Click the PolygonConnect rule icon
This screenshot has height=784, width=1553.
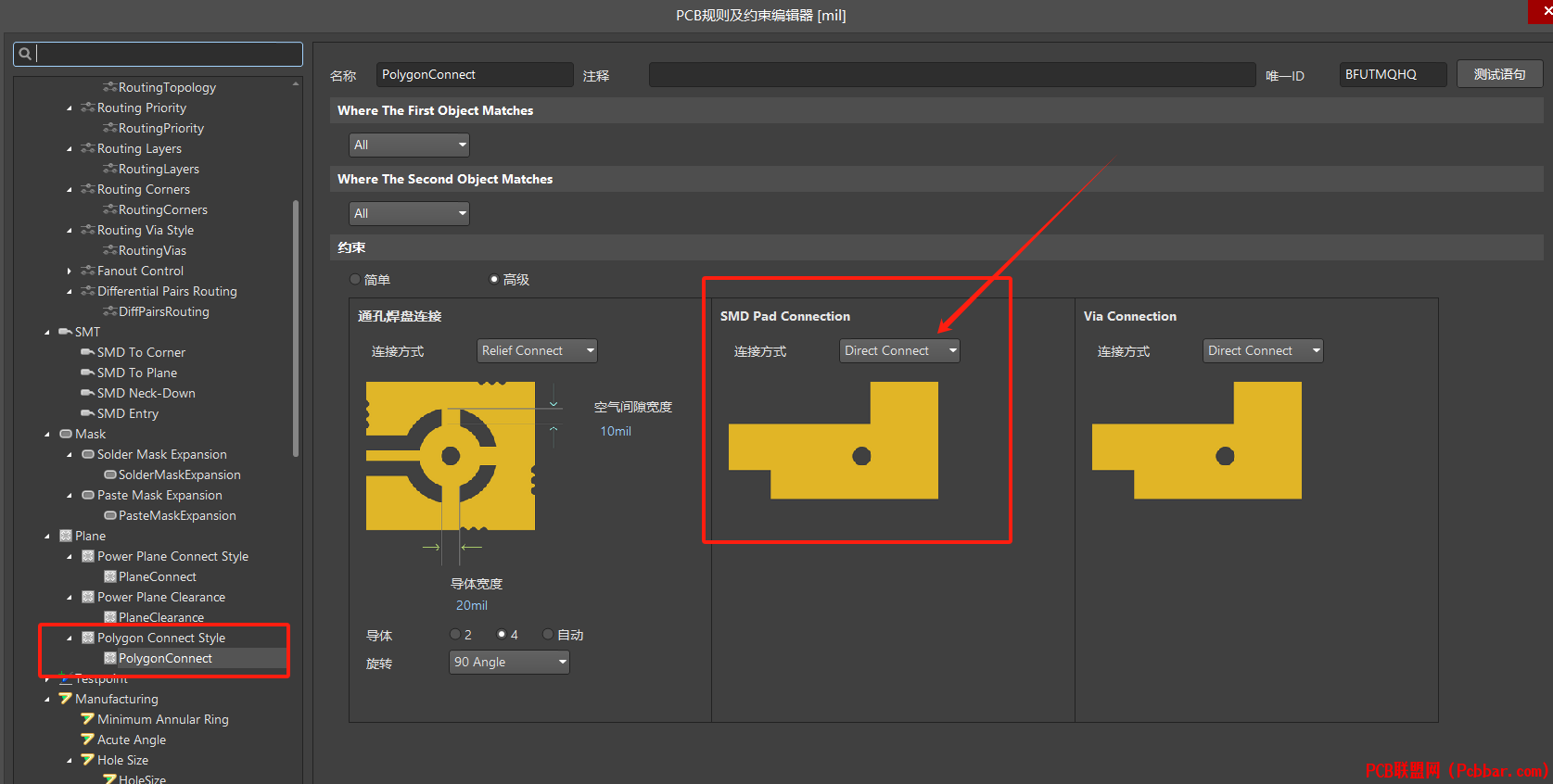click(x=110, y=658)
